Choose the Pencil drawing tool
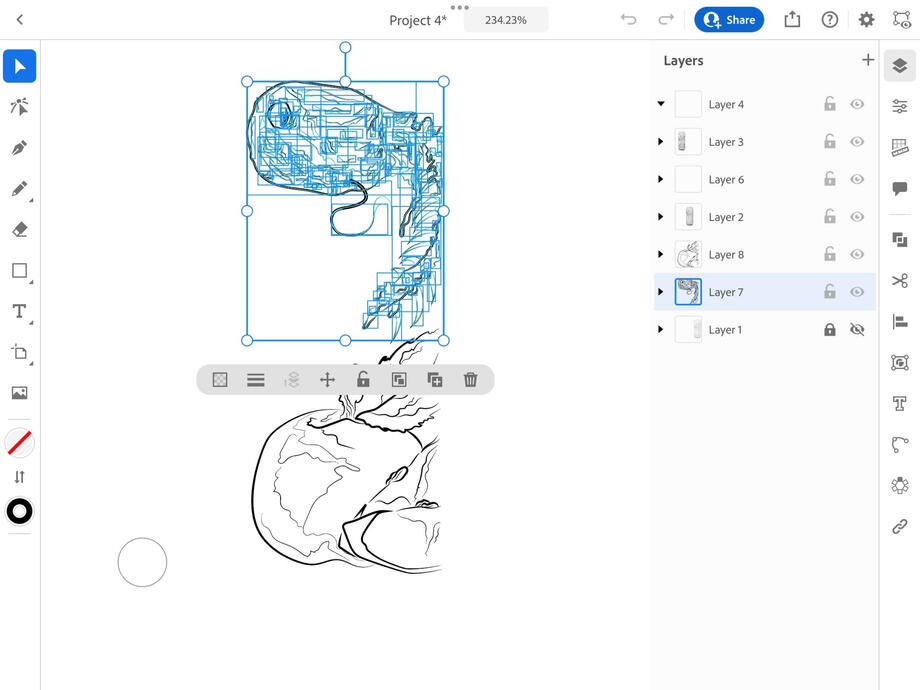This screenshot has height=690, width=920. click(x=19, y=189)
